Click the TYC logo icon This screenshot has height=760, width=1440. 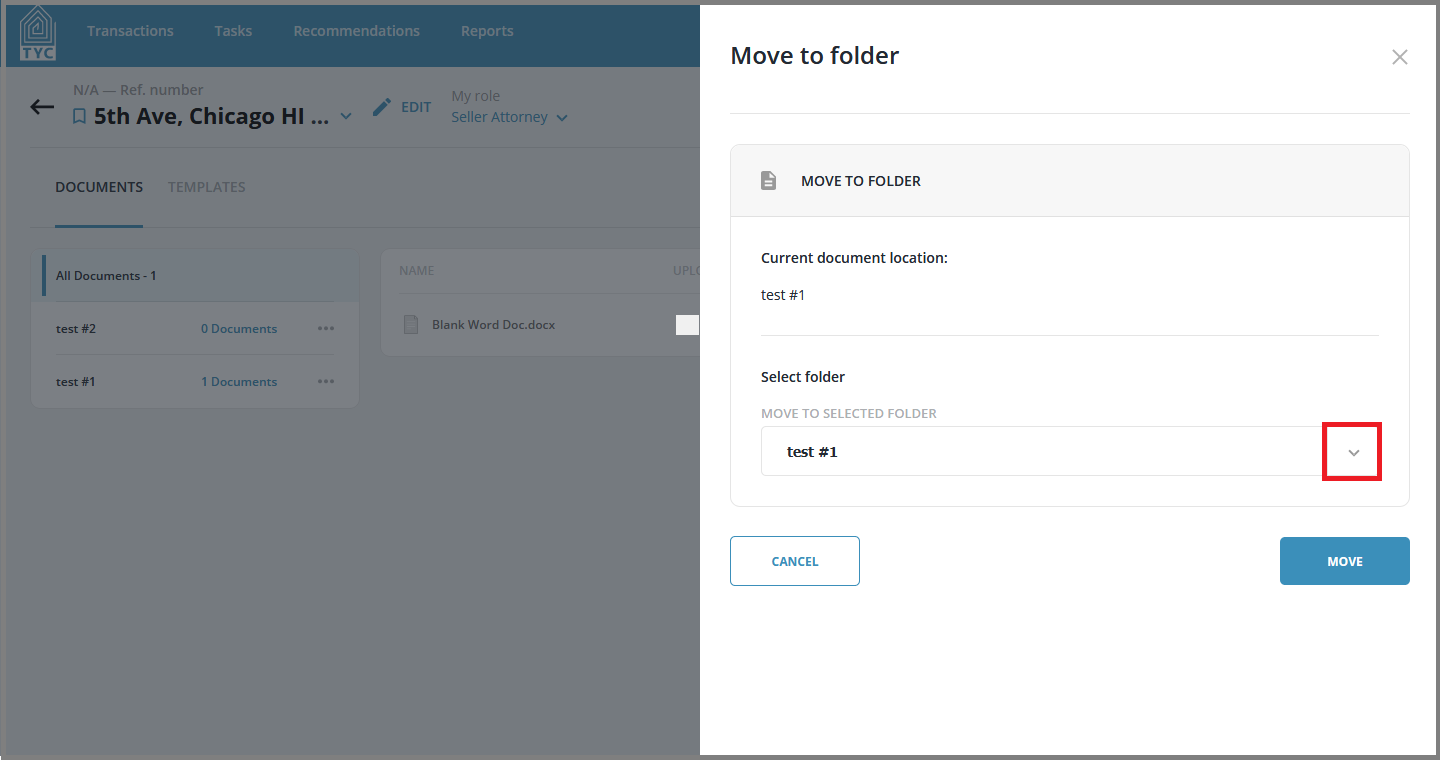pyautogui.click(x=38, y=33)
